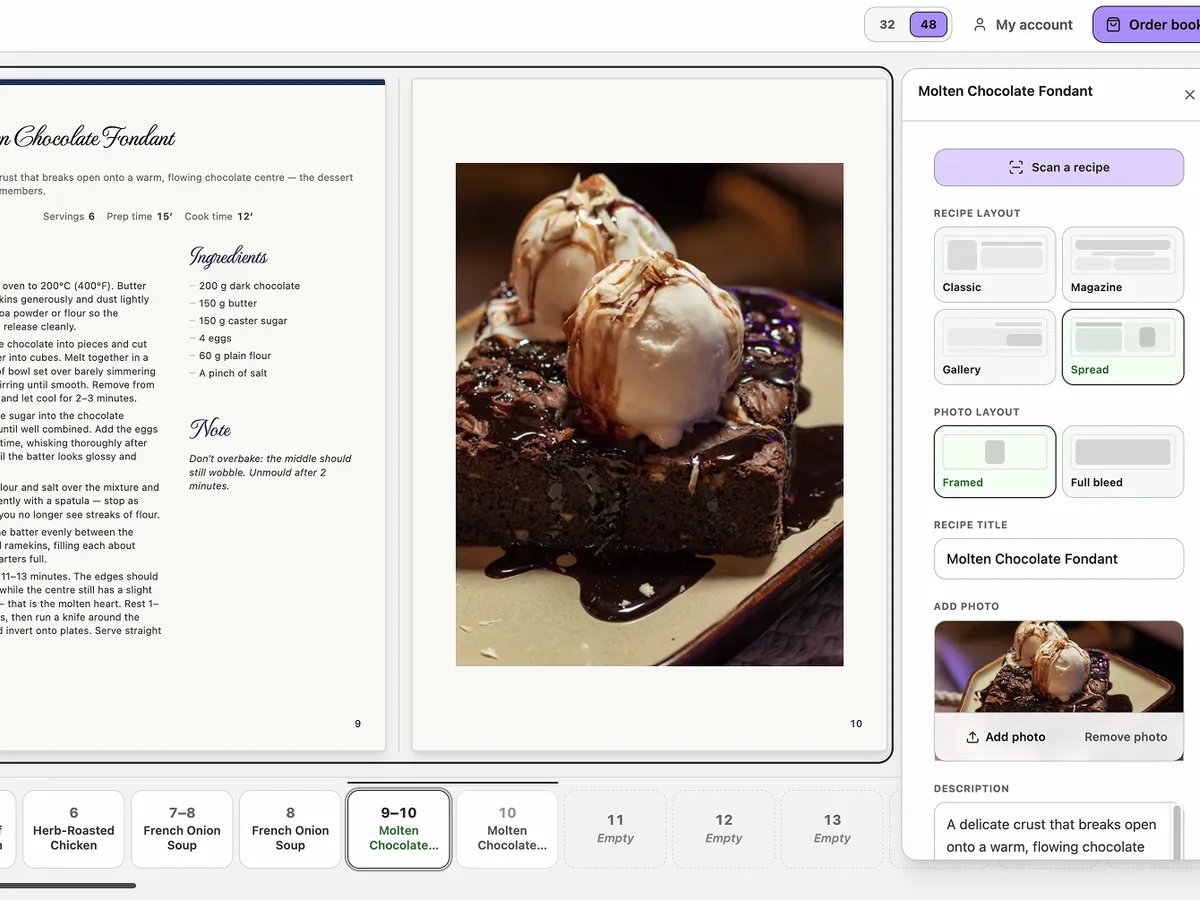Click '150 g butter' ingredient
The height and width of the screenshot is (900, 1200).
pyautogui.click(x=228, y=303)
